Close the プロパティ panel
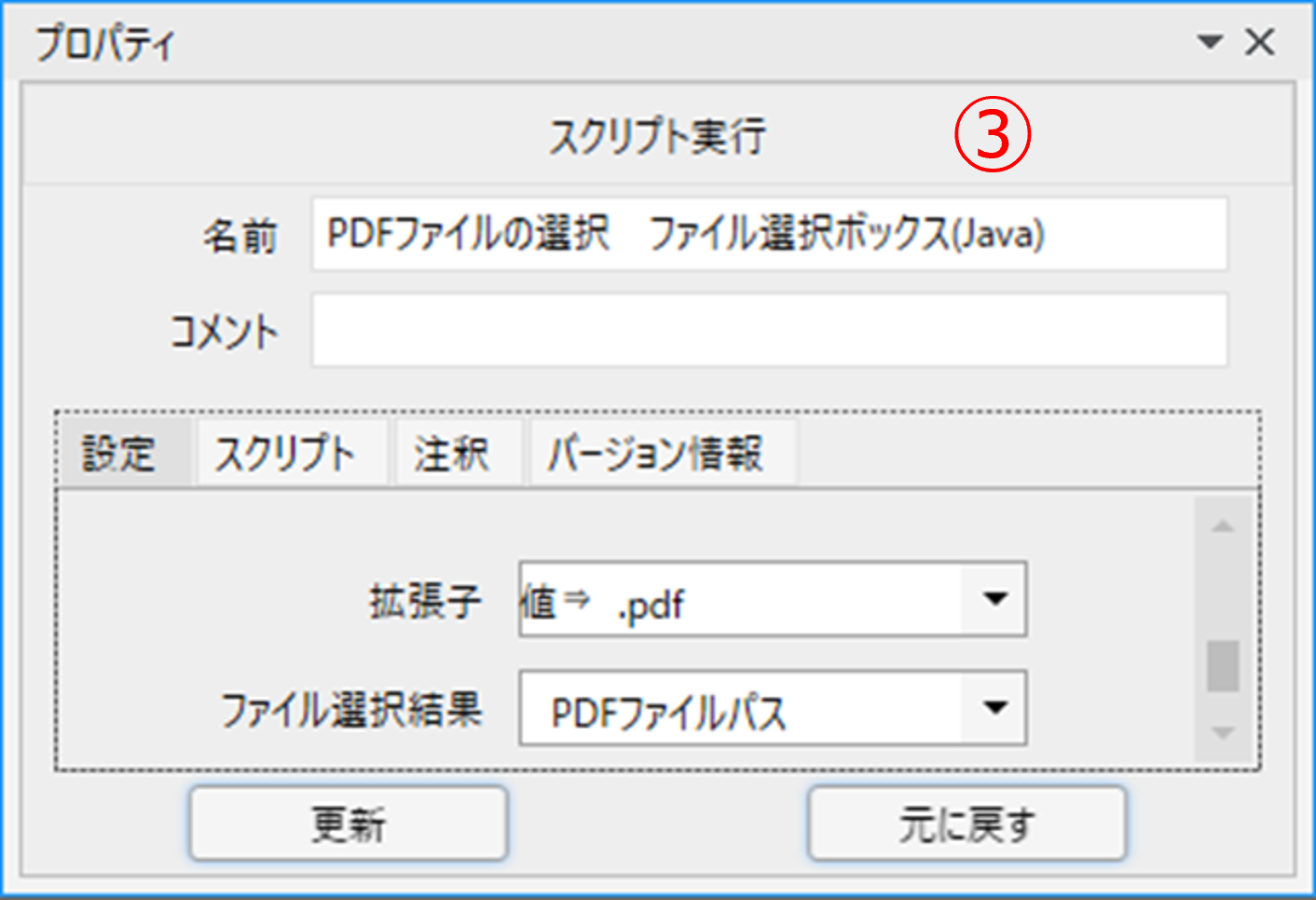This screenshot has height=900, width=1316. [x=1260, y=42]
